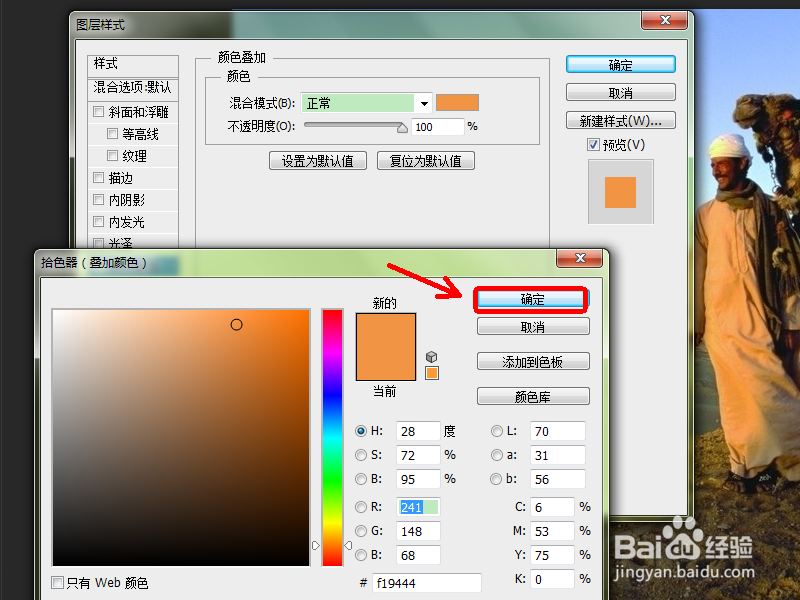Select the S saturation radio button
The image size is (800, 600).
click(x=361, y=455)
